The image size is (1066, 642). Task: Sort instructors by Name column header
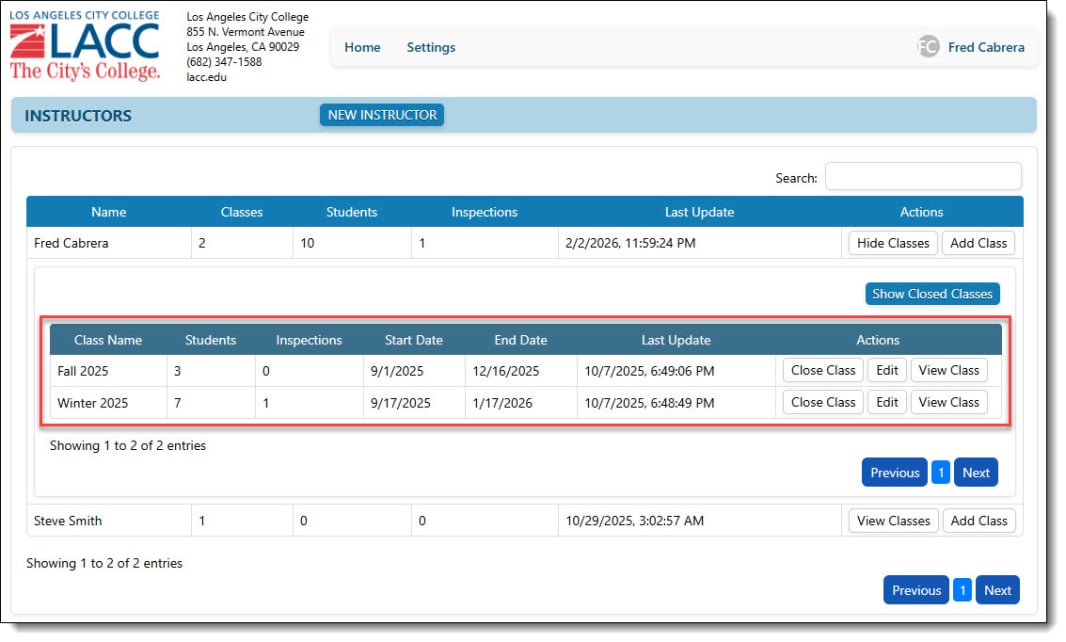point(109,212)
